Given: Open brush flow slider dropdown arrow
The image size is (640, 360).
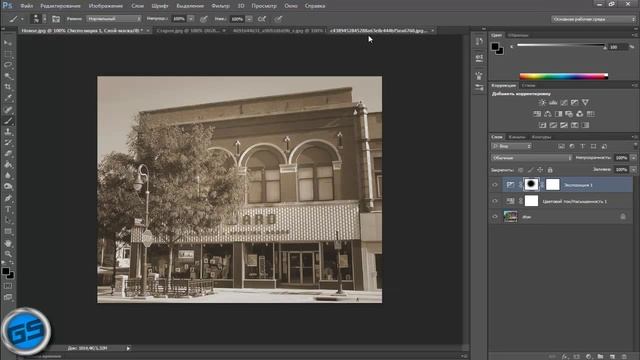Looking at the screenshot, I should (x=249, y=19).
